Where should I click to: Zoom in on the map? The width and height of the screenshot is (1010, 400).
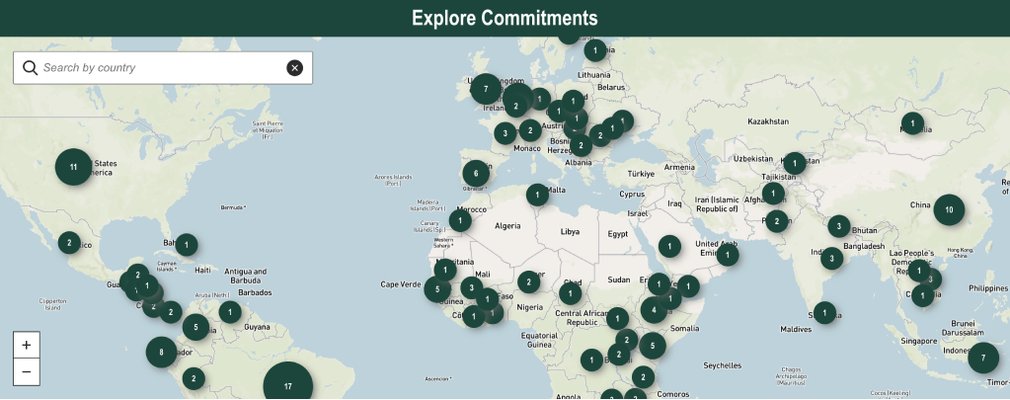[x=26, y=345]
